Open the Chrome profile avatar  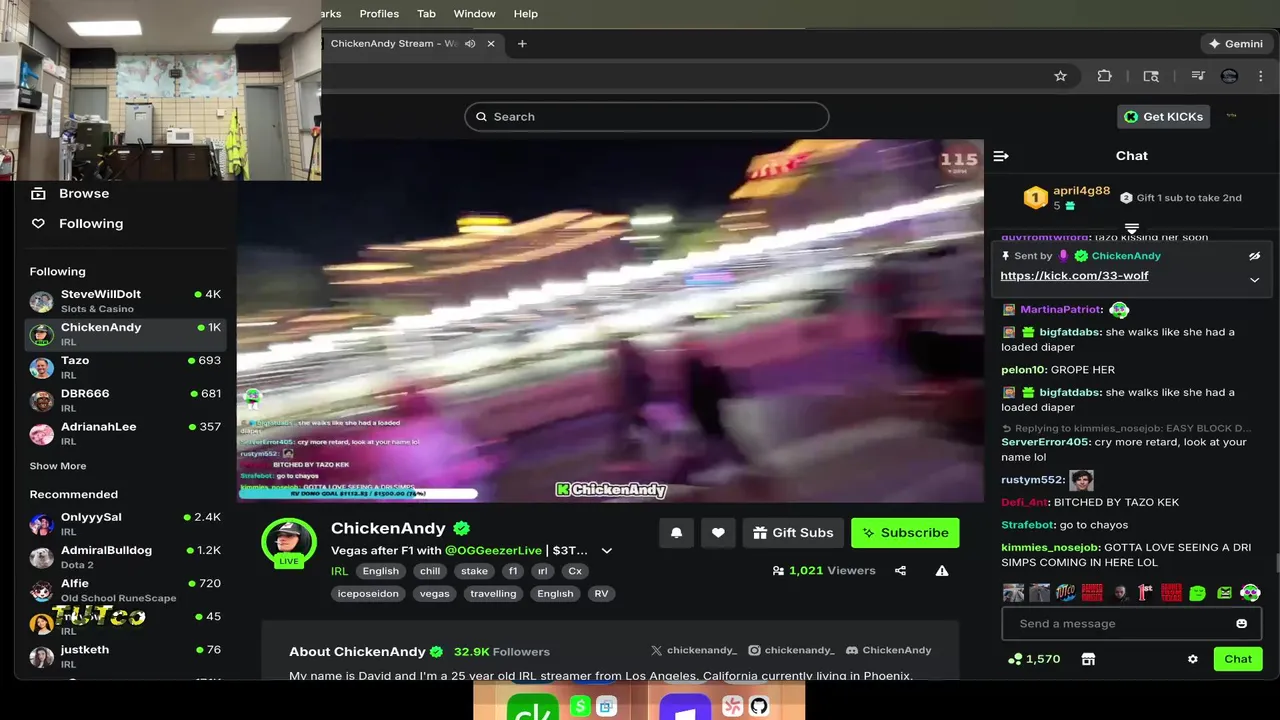pyautogui.click(x=1230, y=76)
